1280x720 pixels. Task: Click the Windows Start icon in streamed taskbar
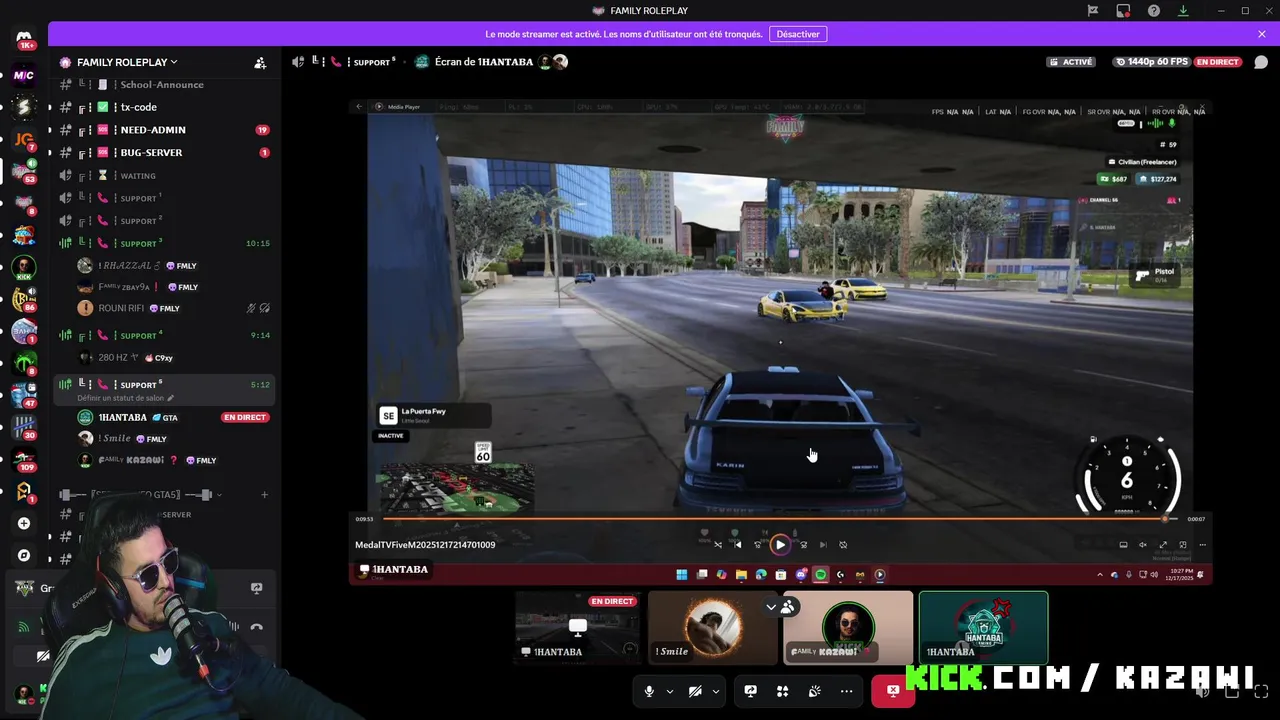coord(682,575)
